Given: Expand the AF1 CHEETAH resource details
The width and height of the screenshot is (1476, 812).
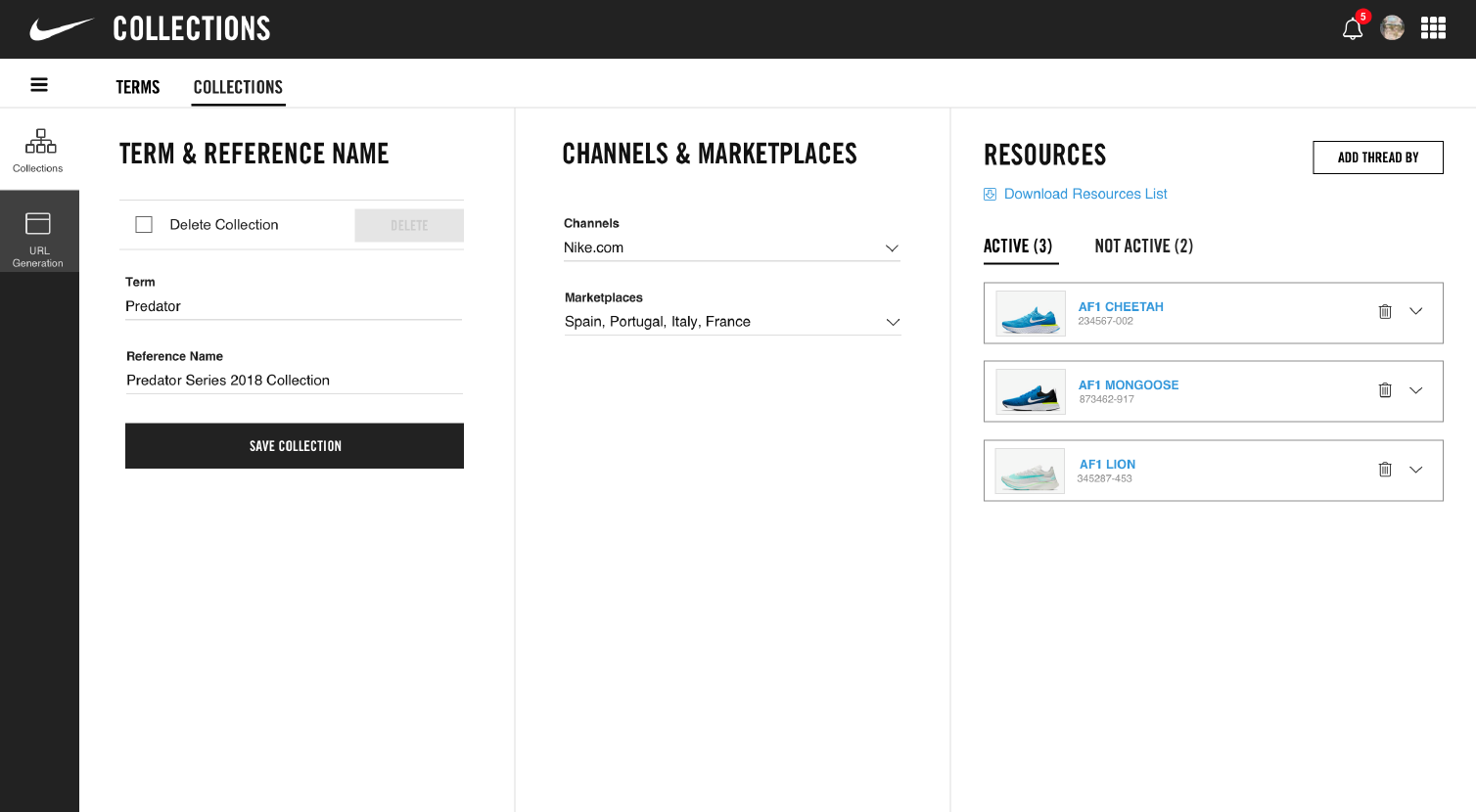Looking at the screenshot, I should click(x=1416, y=311).
